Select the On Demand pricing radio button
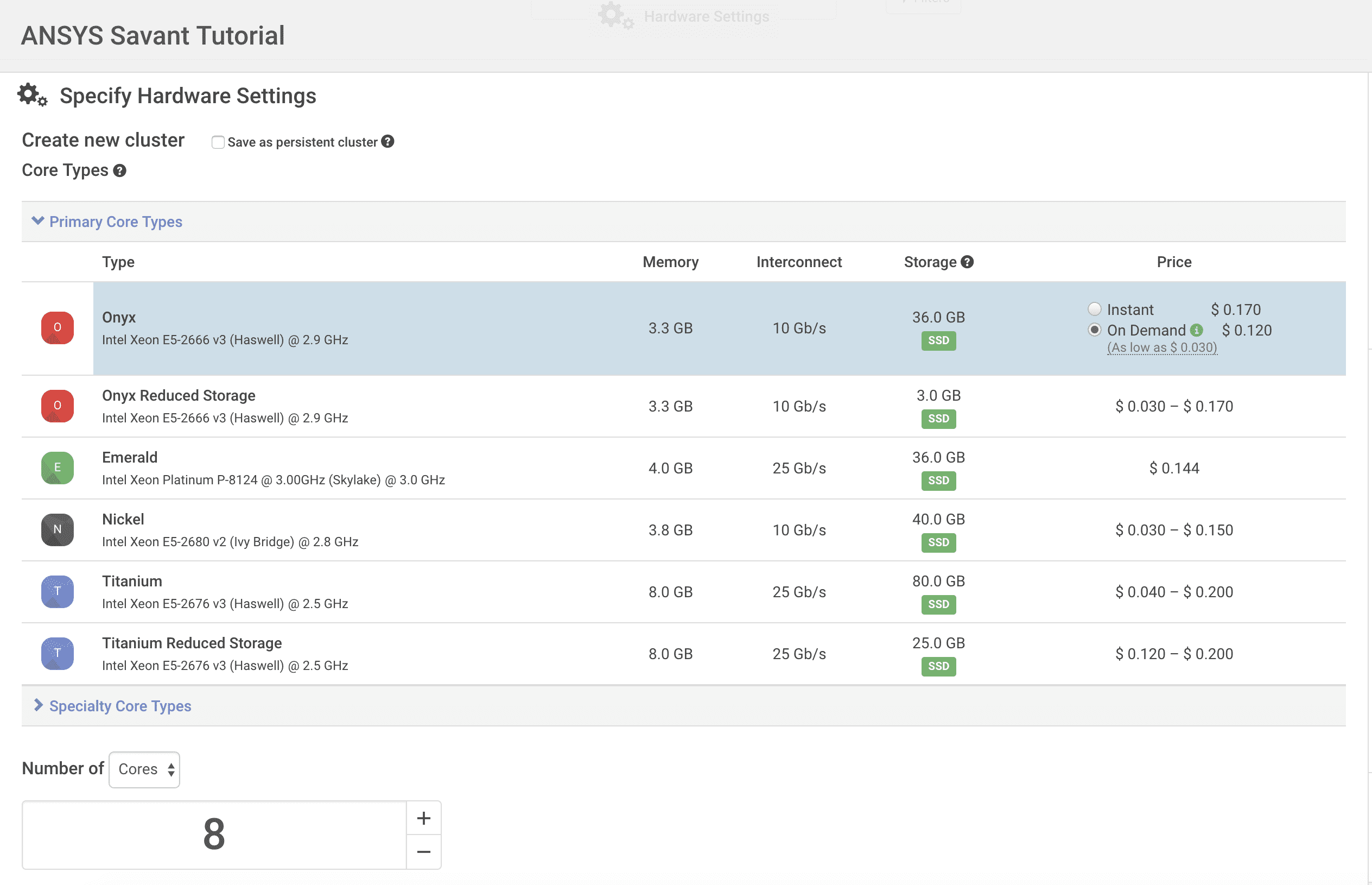The height and width of the screenshot is (885, 1372). tap(1094, 330)
